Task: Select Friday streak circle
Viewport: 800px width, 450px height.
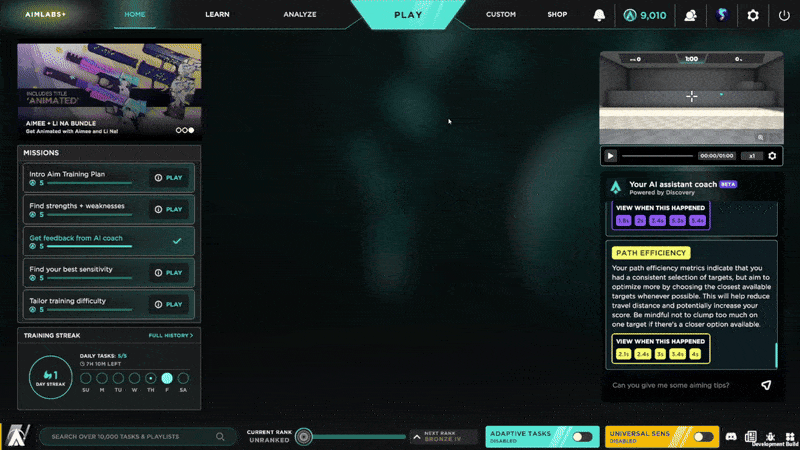Action: tap(167, 378)
